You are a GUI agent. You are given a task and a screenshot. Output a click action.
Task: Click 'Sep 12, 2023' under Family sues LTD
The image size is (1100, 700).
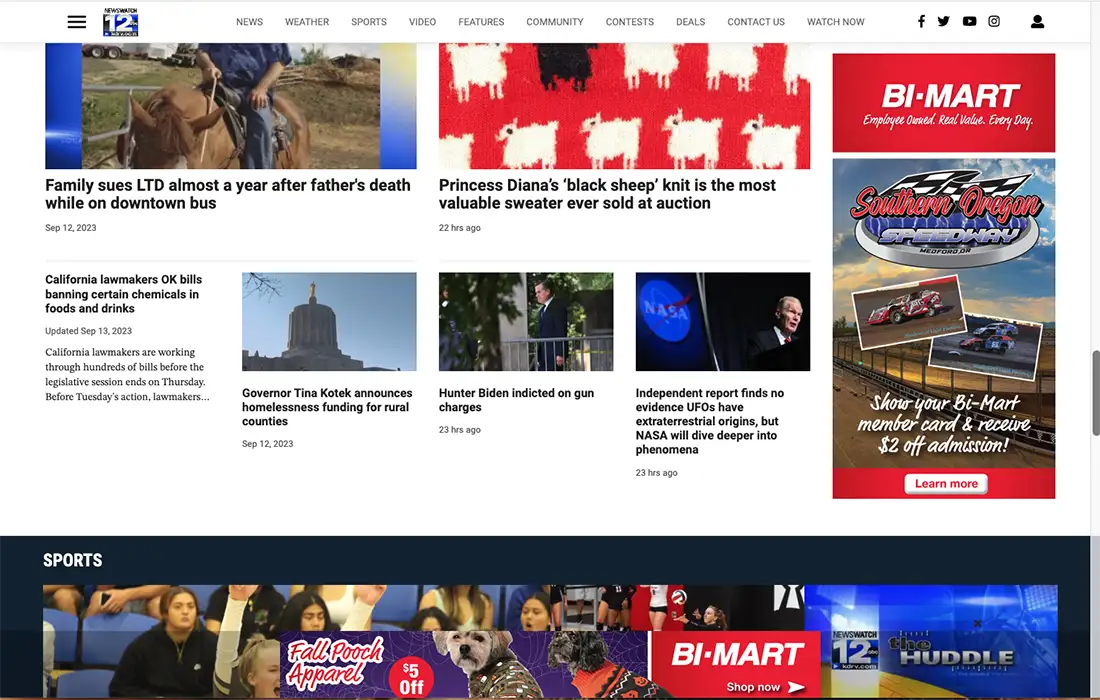71,227
